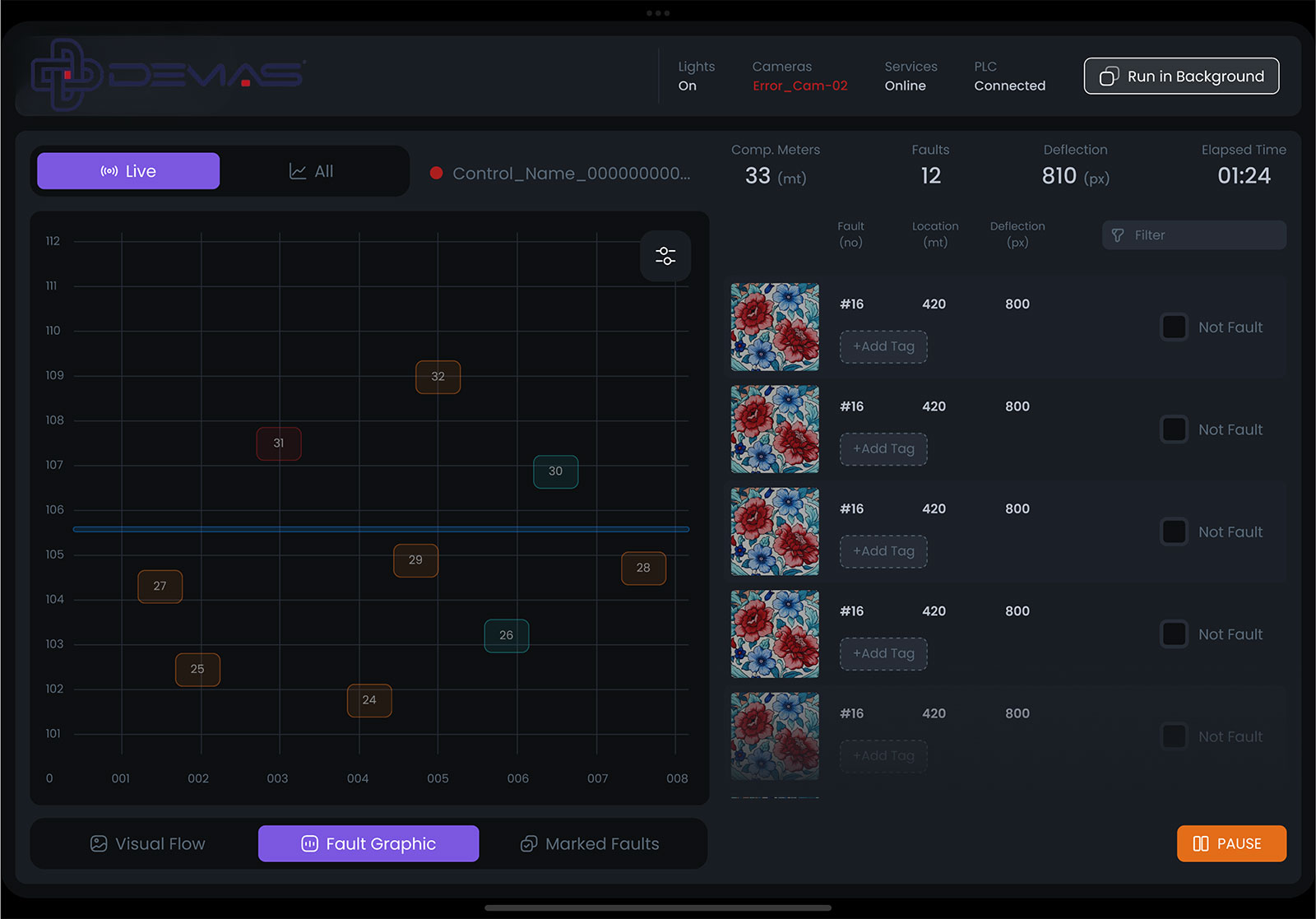Screen dimensions: 1316x919
Task: Switch to the Marked Faults tab
Action: pyautogui.click(x=590, y=843)
